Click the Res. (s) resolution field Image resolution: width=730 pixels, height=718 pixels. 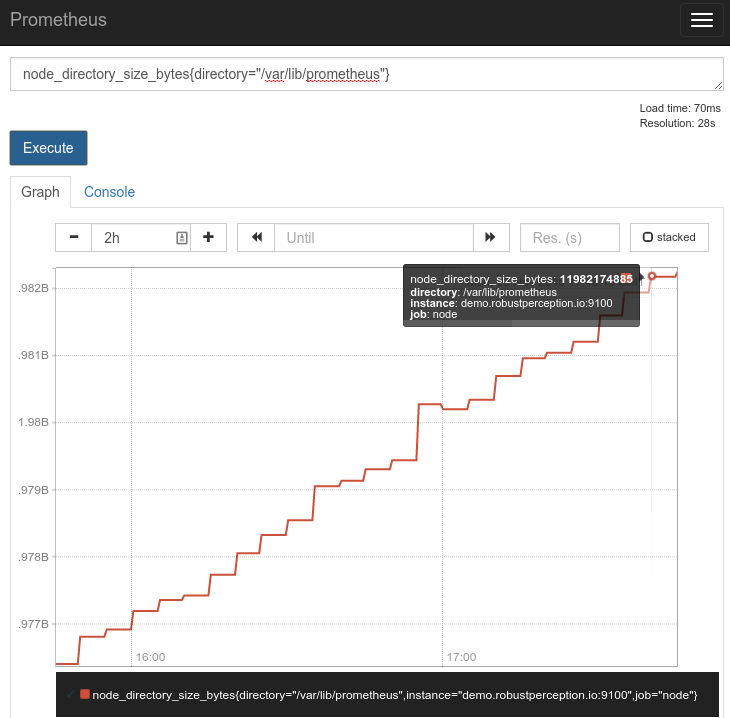tap(569, 237)
